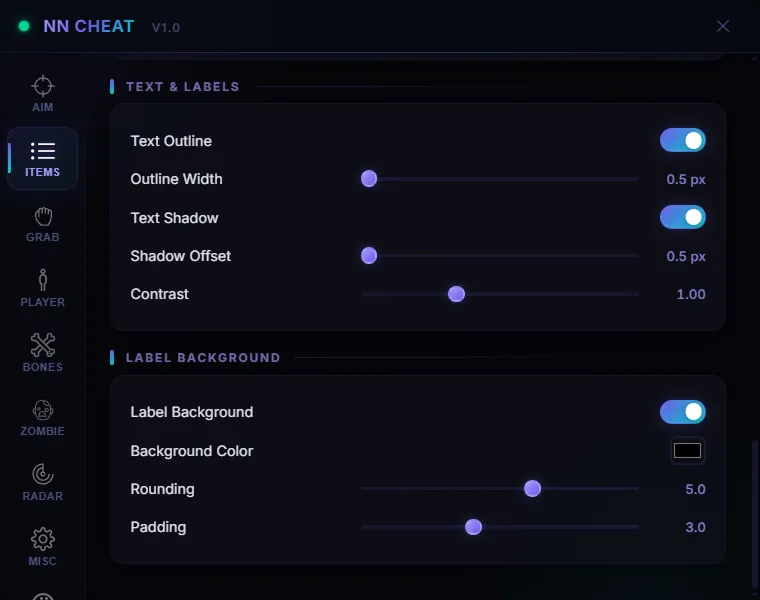Turn off the Text Shadow switch

pyautogui.click(x=682, y=217)
